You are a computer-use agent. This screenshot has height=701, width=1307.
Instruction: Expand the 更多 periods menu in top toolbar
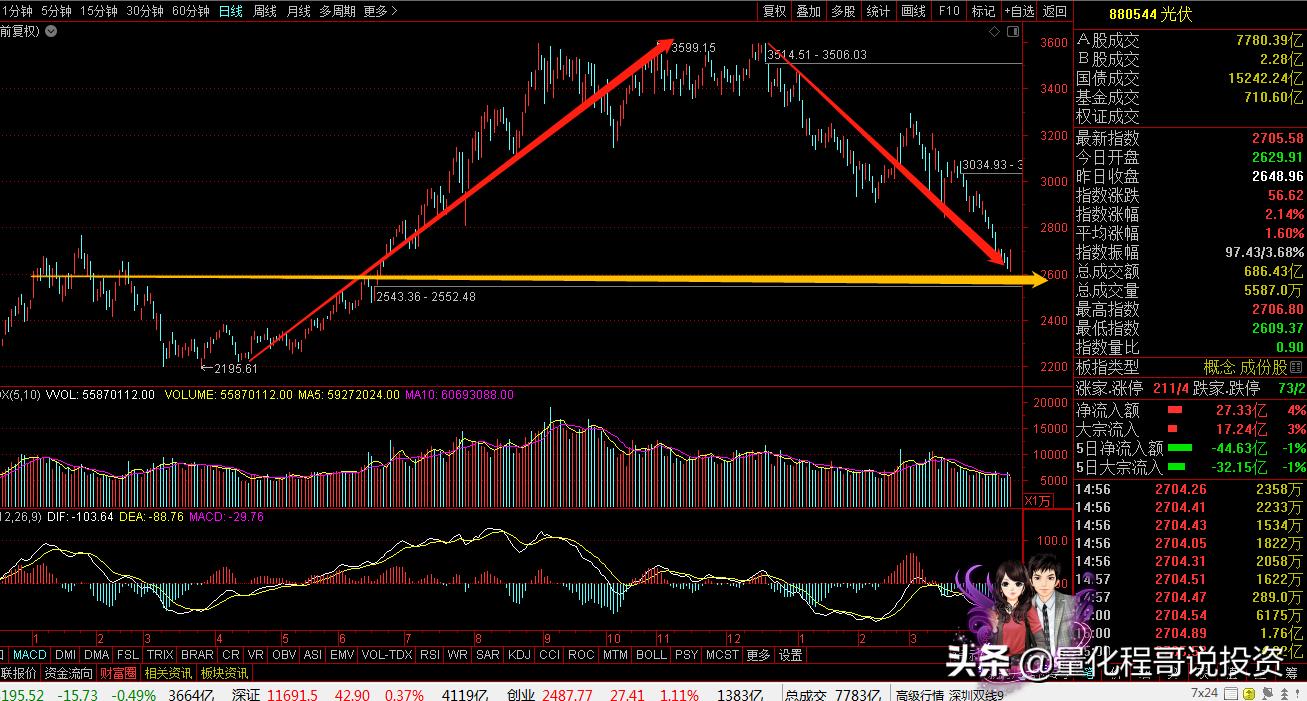point(374,12)
